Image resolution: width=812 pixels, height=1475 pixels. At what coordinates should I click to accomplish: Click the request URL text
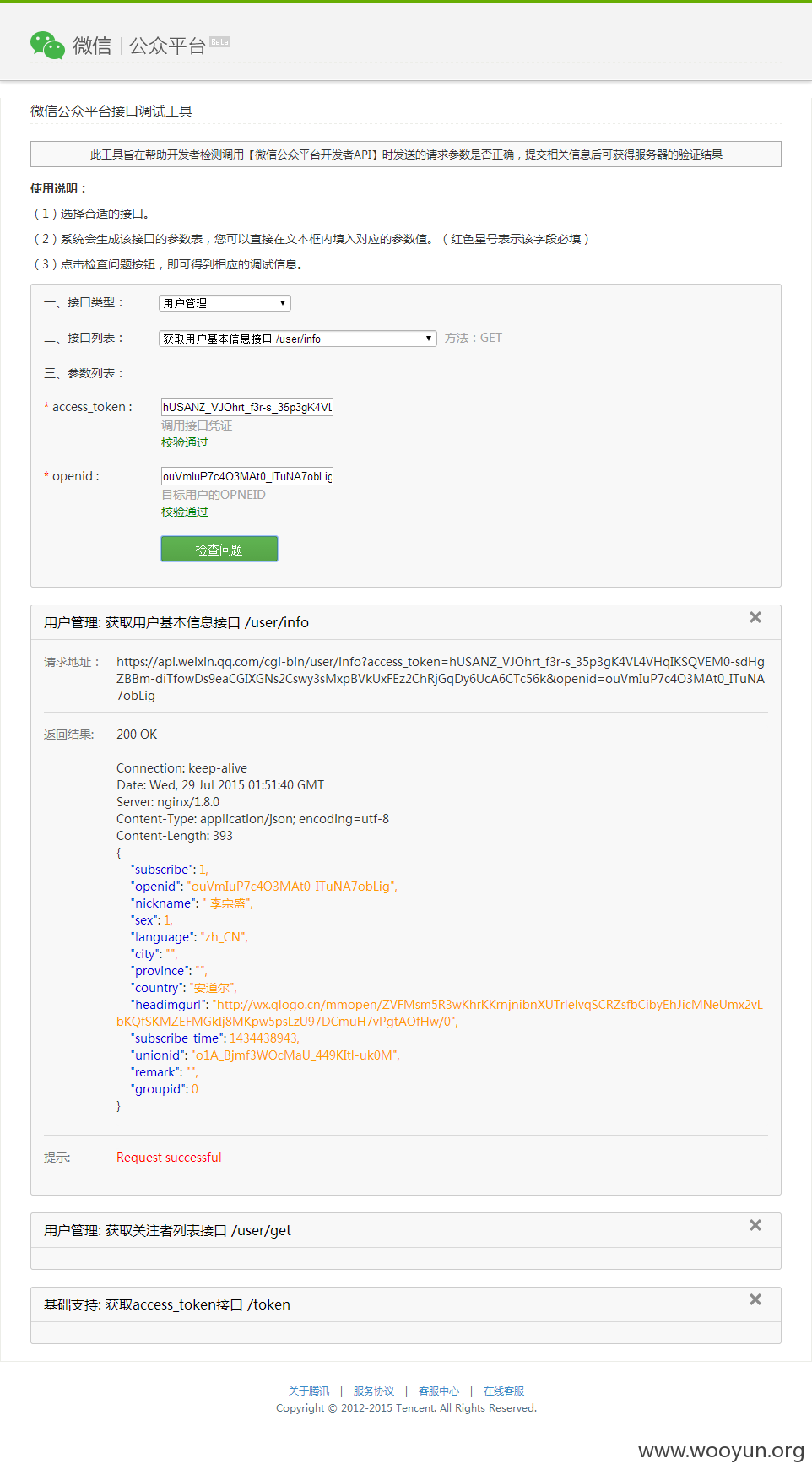441,679
